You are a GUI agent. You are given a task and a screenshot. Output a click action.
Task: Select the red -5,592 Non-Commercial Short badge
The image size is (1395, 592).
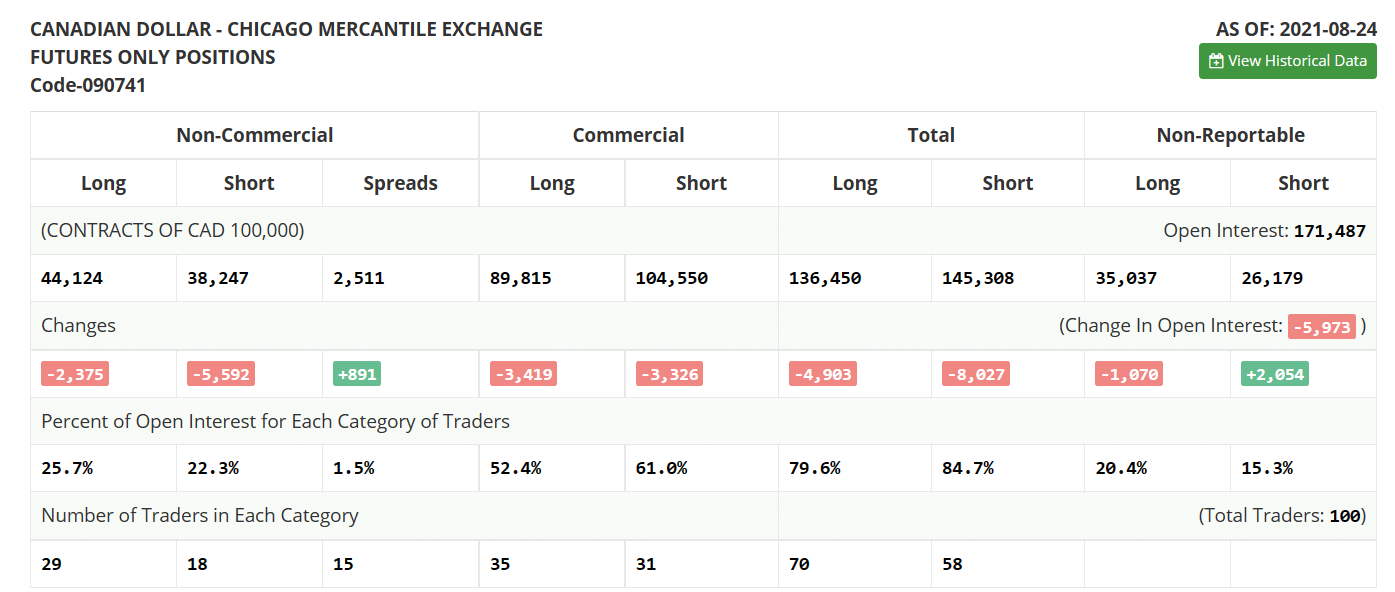(x=218, y=373)
